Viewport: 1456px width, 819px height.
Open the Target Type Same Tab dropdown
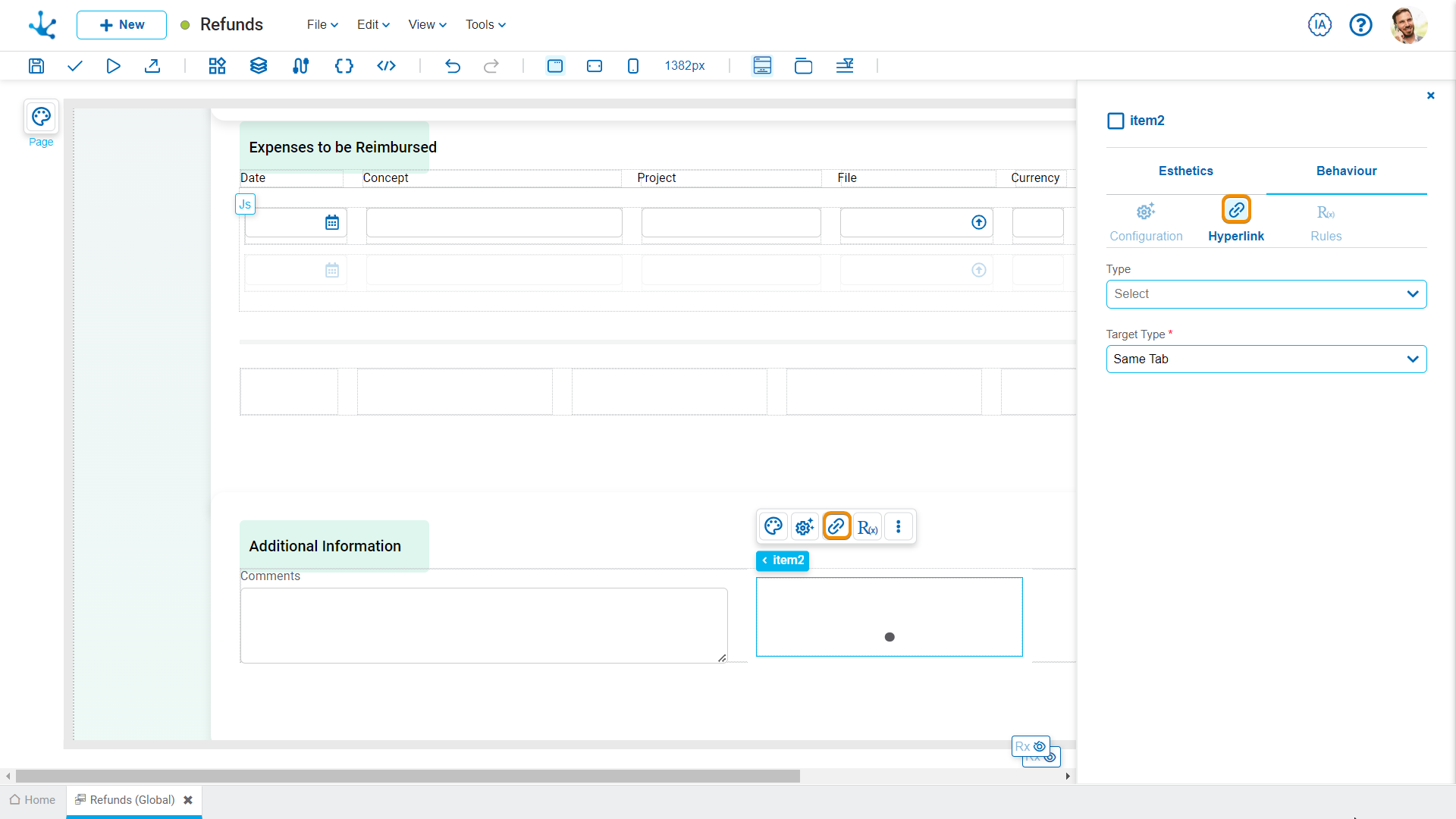tap(1266, 359)
